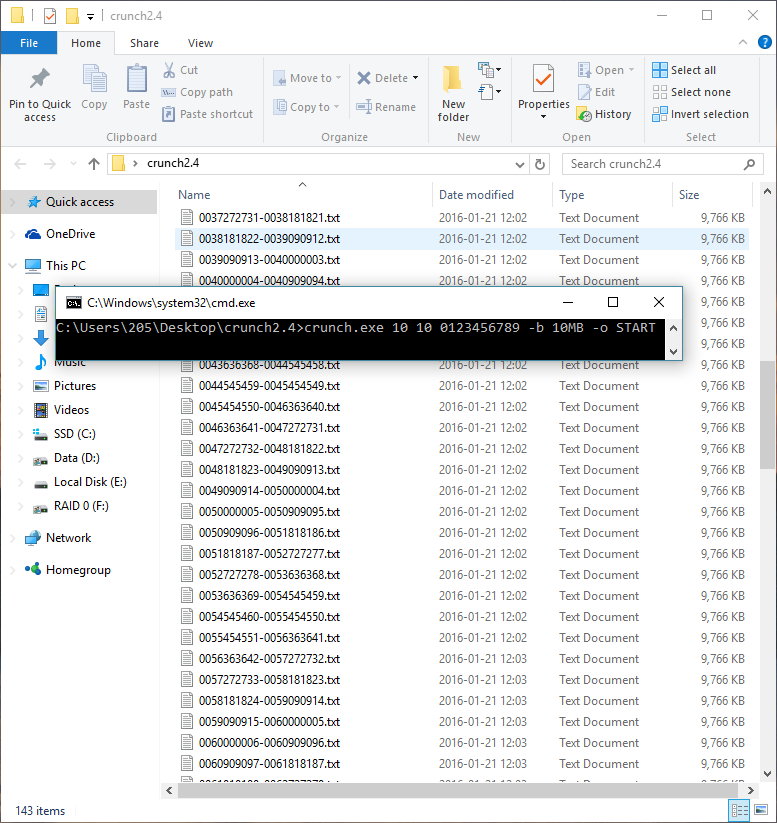Viewport: 777px width, 823px height.
Task: Switch to the Share ribbon tab
Action: click(144, 43)
